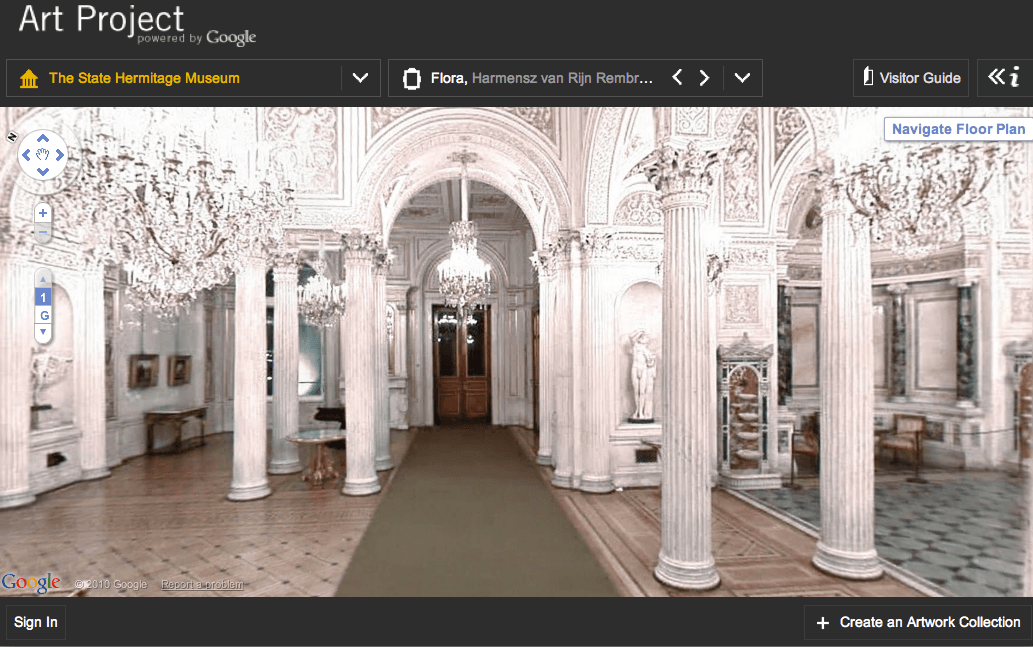Click the Google logo in the street view corner

pos(30,582)
